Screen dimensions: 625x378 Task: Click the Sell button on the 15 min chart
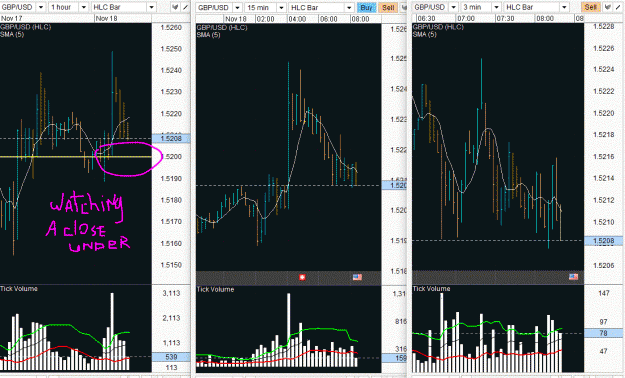click(x=388, y=8)
